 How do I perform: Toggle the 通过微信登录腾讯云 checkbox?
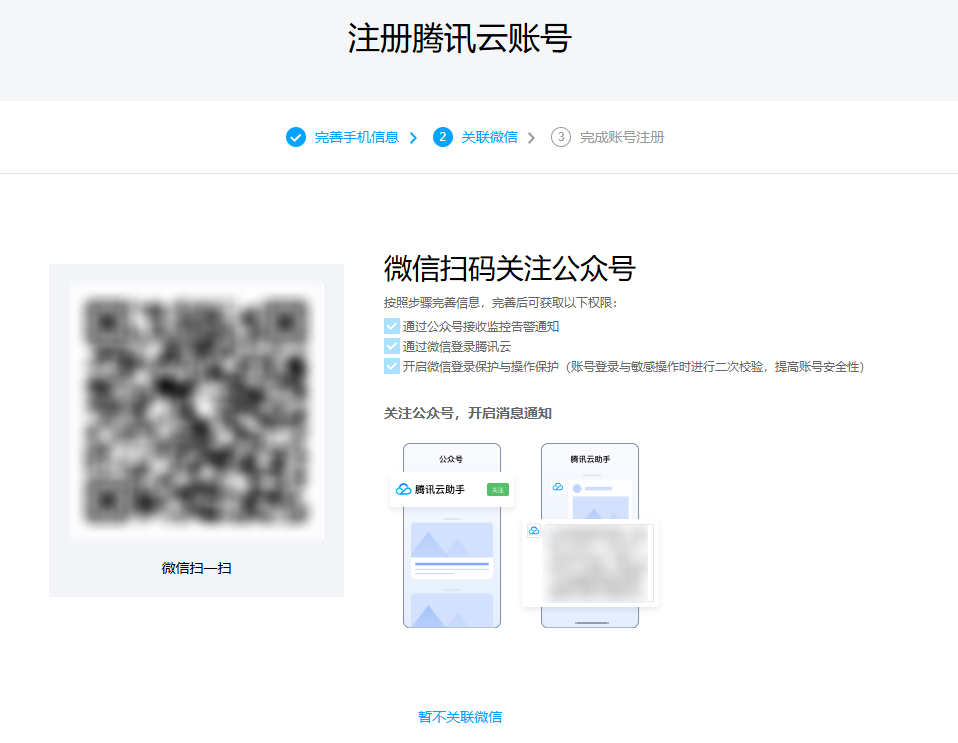point(392,346)
